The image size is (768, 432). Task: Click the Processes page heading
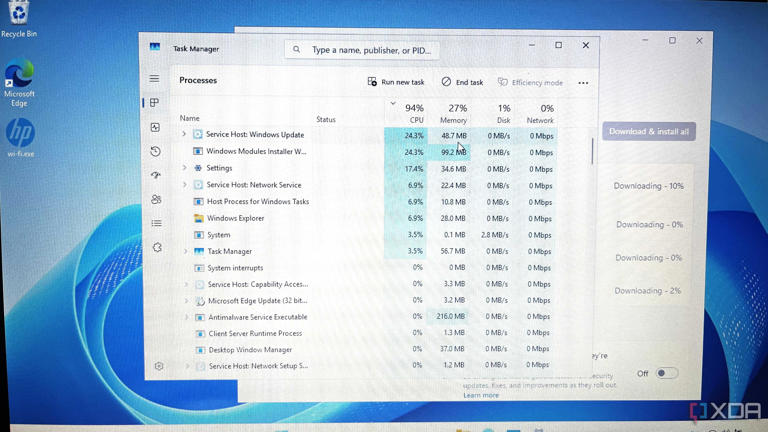(x=198, y=80)
